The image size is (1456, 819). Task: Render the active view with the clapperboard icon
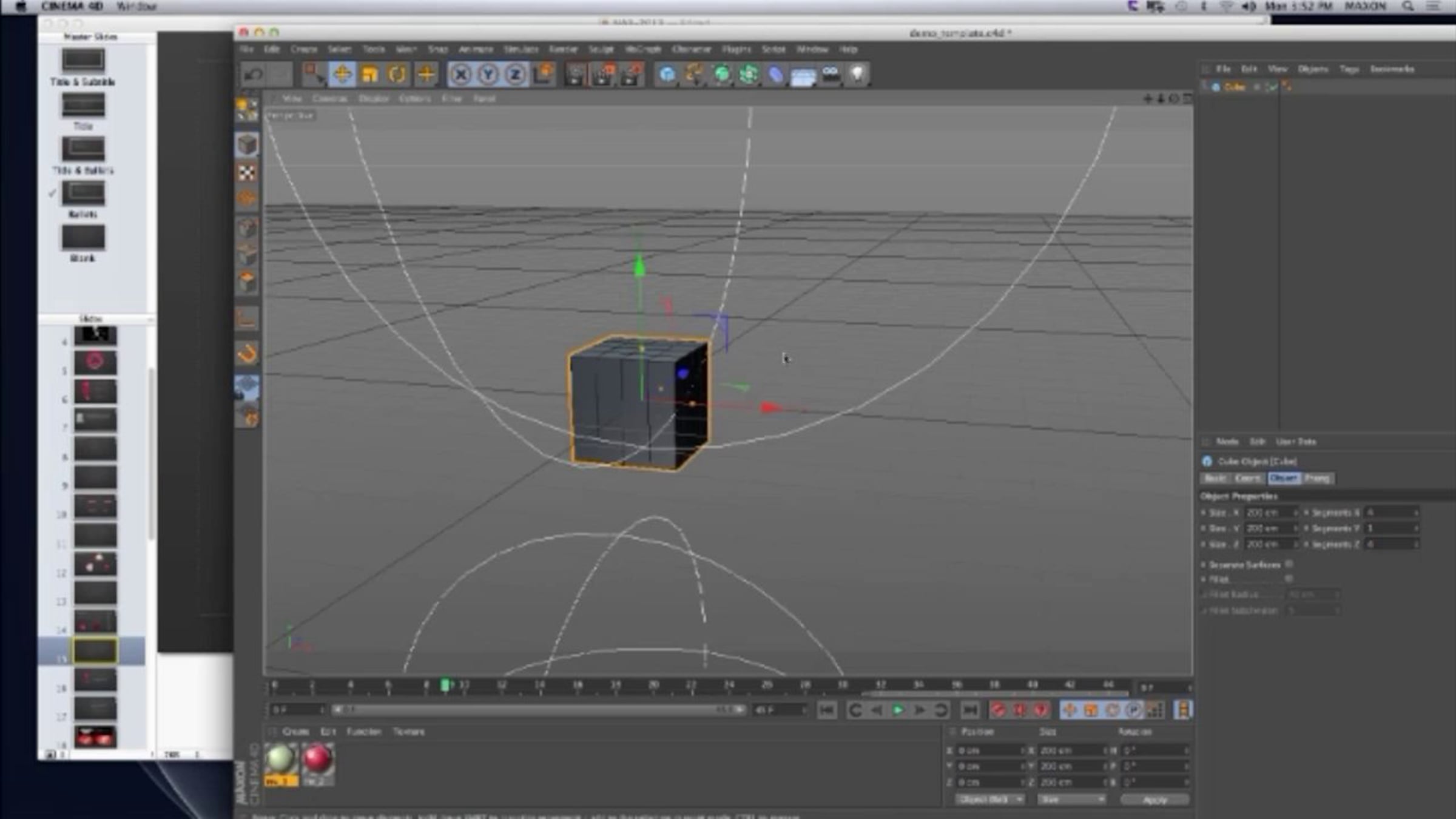coord(575,75)
